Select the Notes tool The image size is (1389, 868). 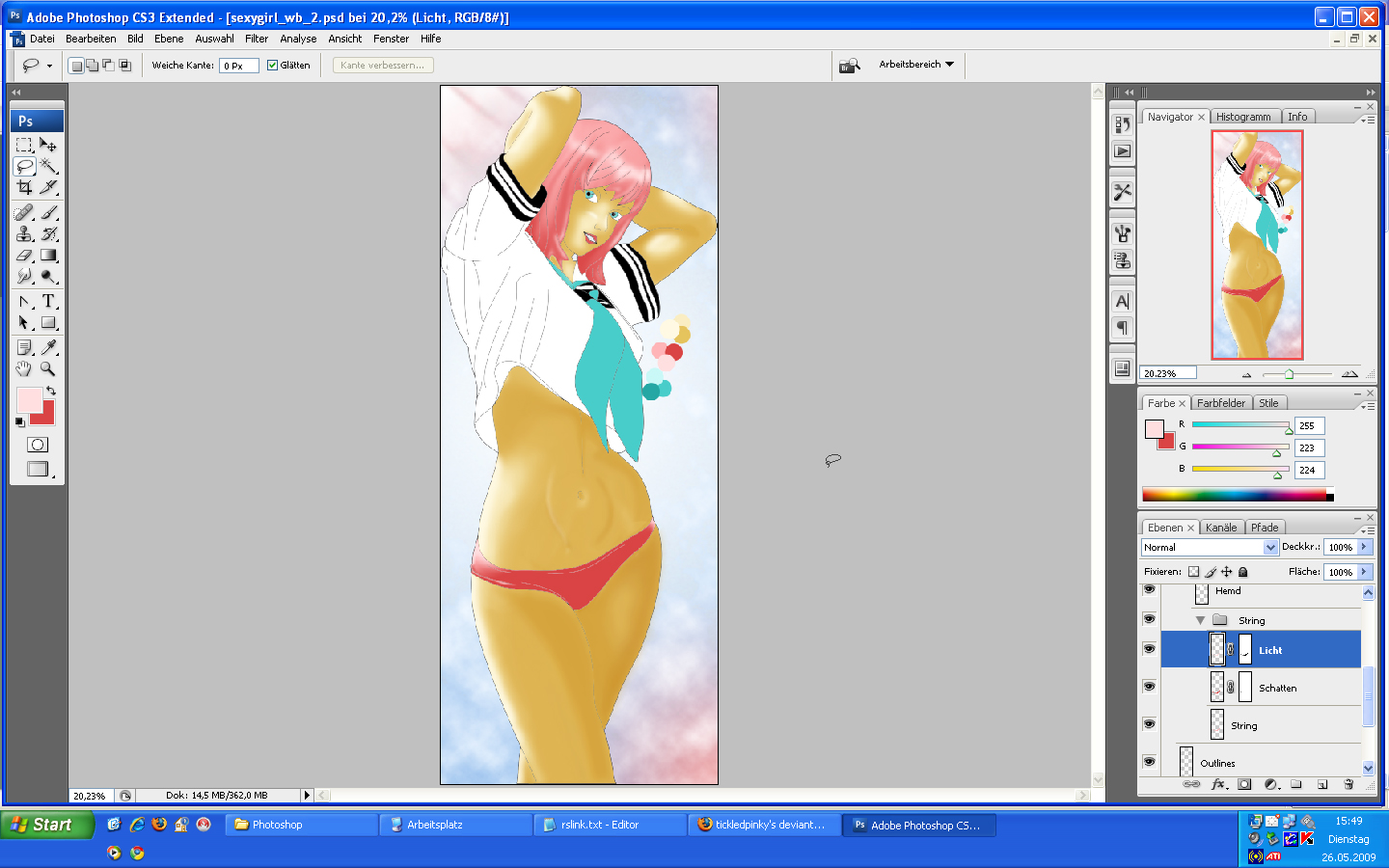tap(25, 347)
